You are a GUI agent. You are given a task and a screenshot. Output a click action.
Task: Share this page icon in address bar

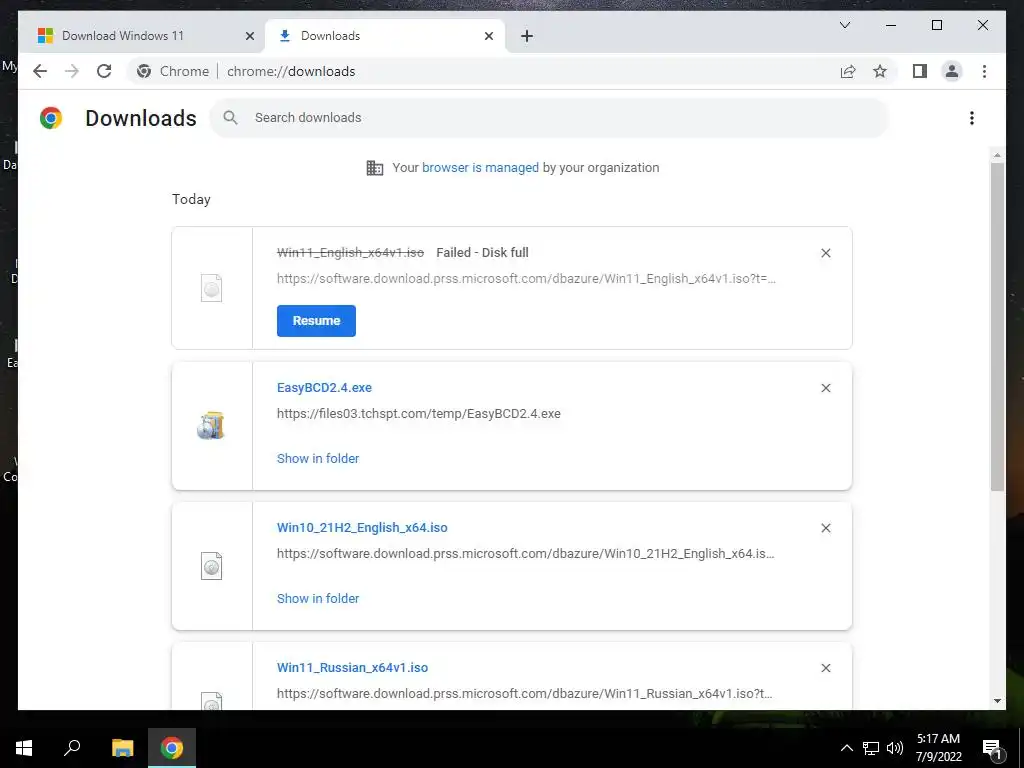(x=848, y=71)
